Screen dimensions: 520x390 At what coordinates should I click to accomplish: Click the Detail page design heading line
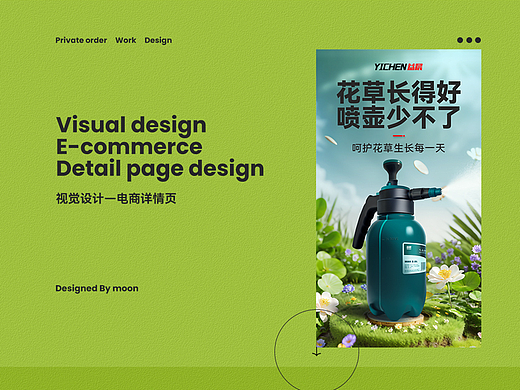click(x=160, y=169)
